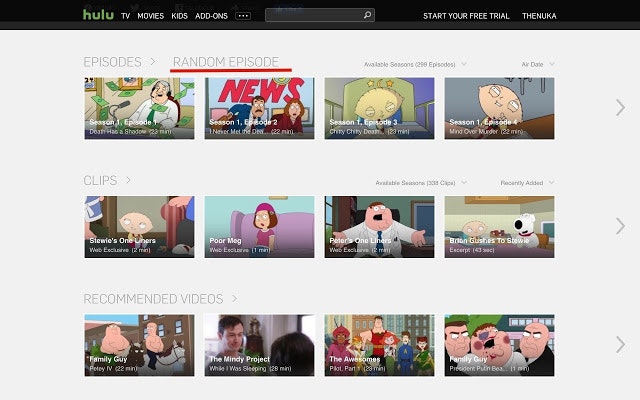640x400 pixels.
Task: Open the TV menu
Action: (125, 16)
